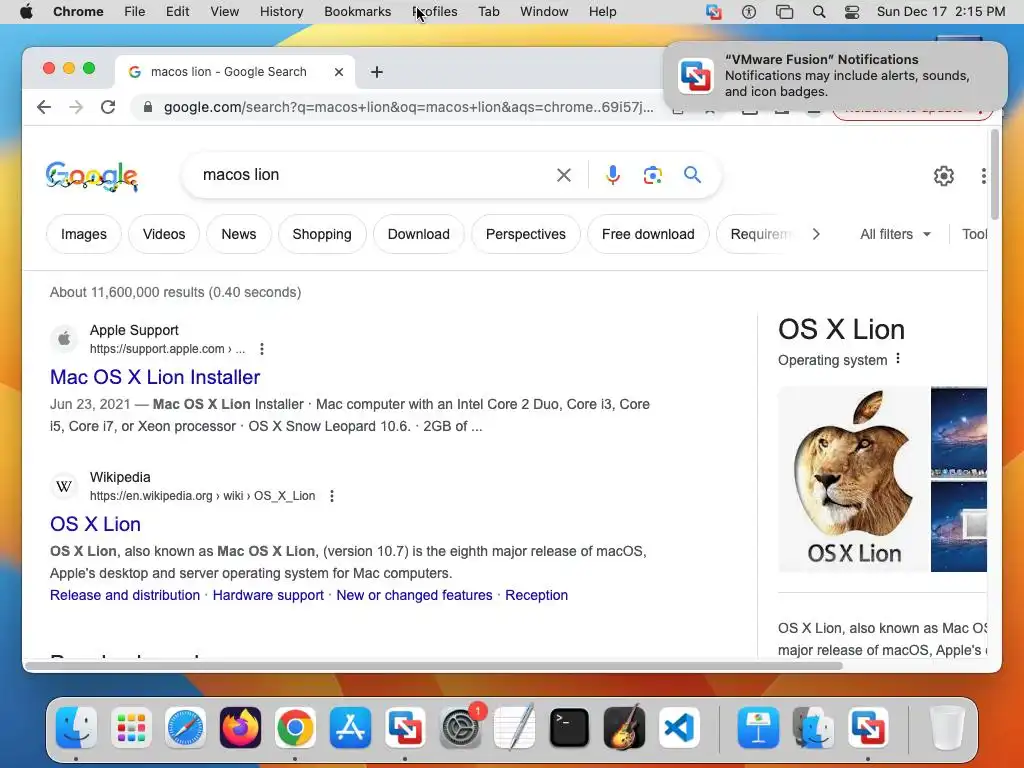Open Control Center in menu bar

[x=852, y=12]
